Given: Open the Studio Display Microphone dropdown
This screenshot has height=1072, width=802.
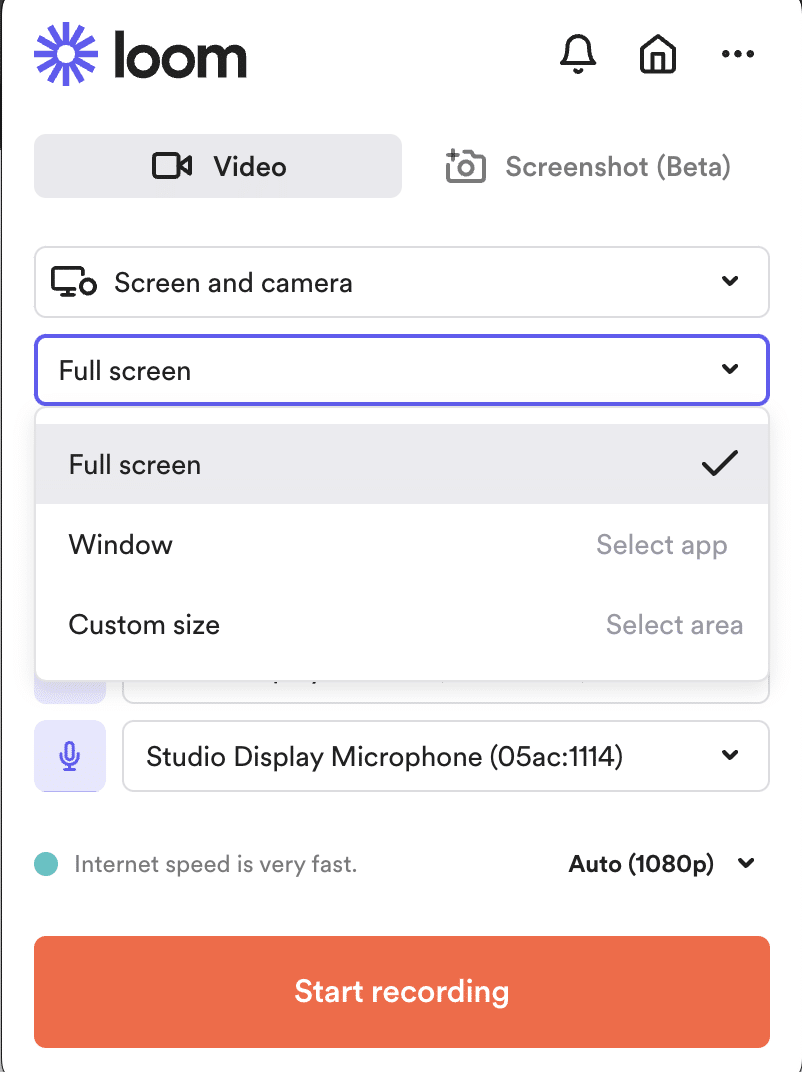Looking at the screenshot, I should [446, 756].
